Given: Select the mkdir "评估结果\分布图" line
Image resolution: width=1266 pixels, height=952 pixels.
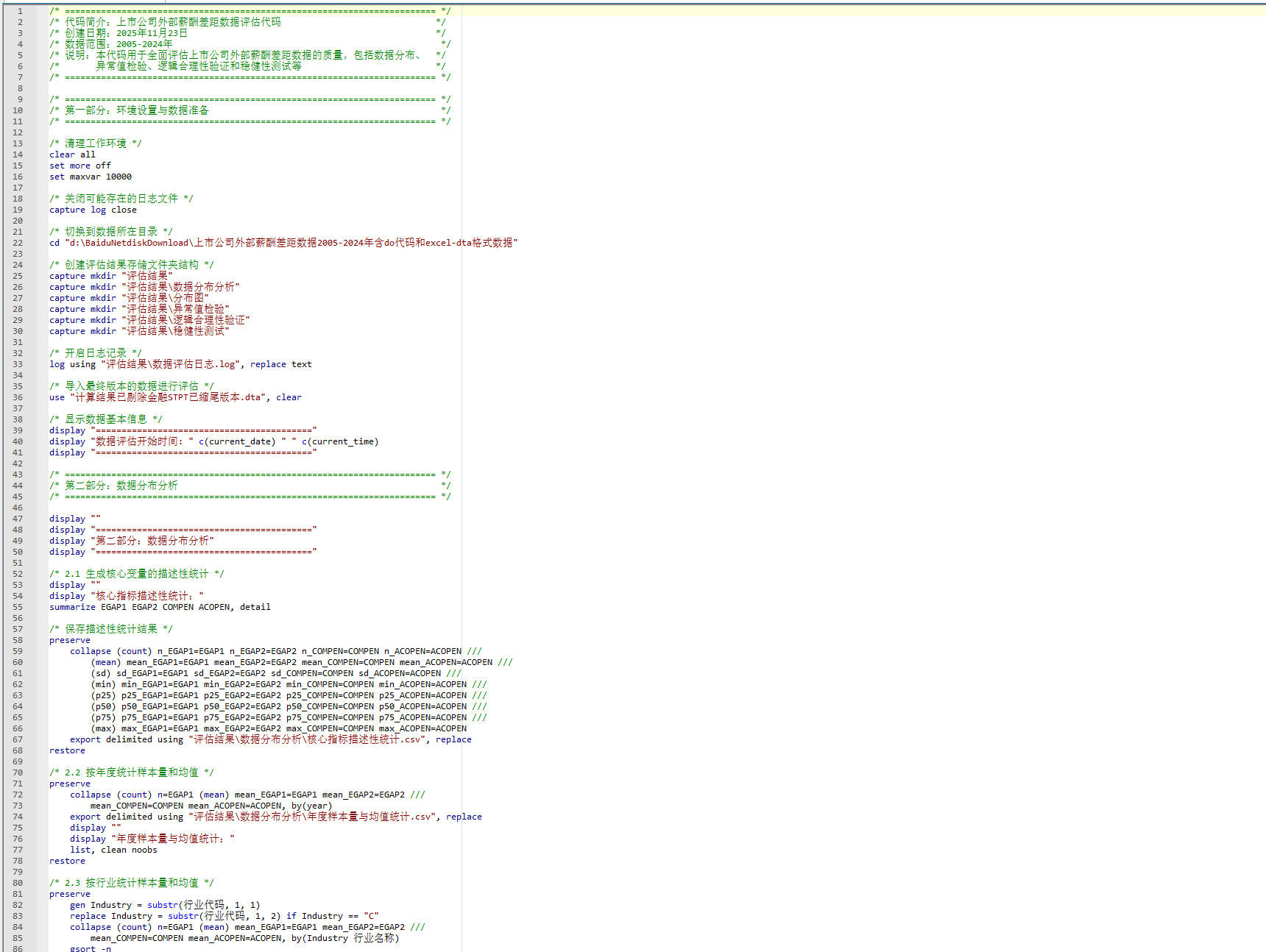Looking at the screenshot, I should 129,298.
